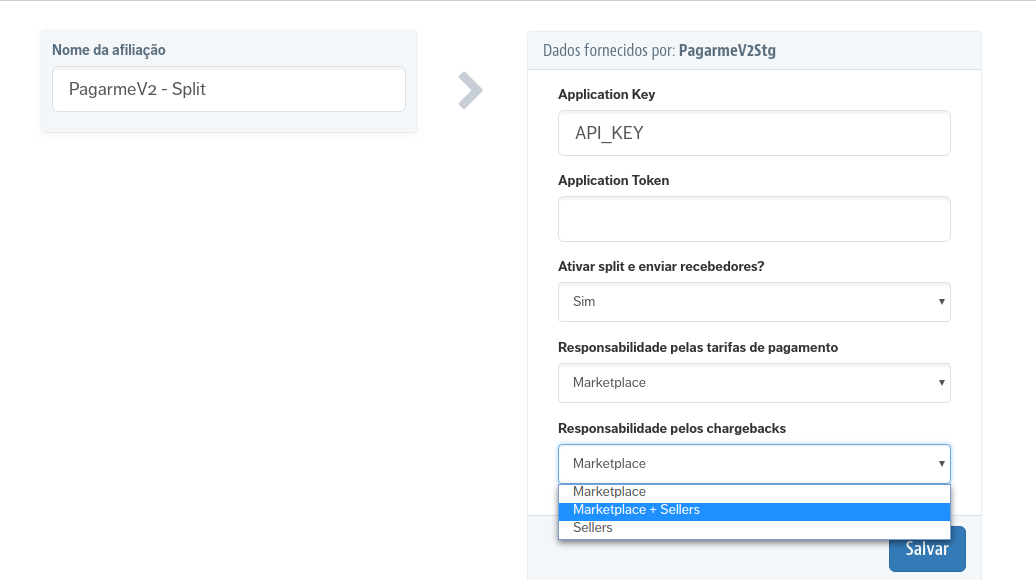The width and height of the screenshot is (1036, 580).
Task: Expand Responsabilidade pelas tarifas de pagamento dropdown
Action: pos(753,383)
